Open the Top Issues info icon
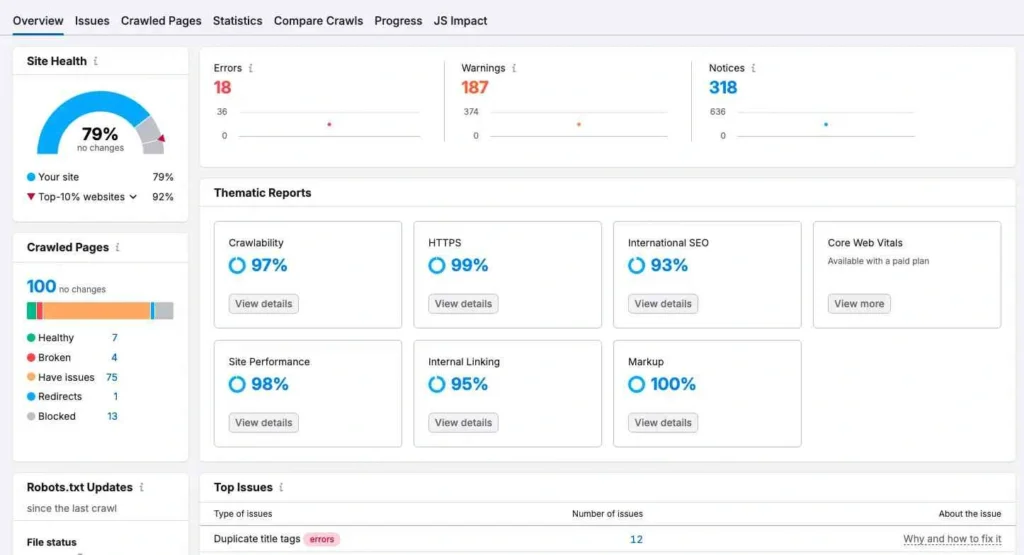This screenshot has width=1024, height=555. tap(281, 487)
